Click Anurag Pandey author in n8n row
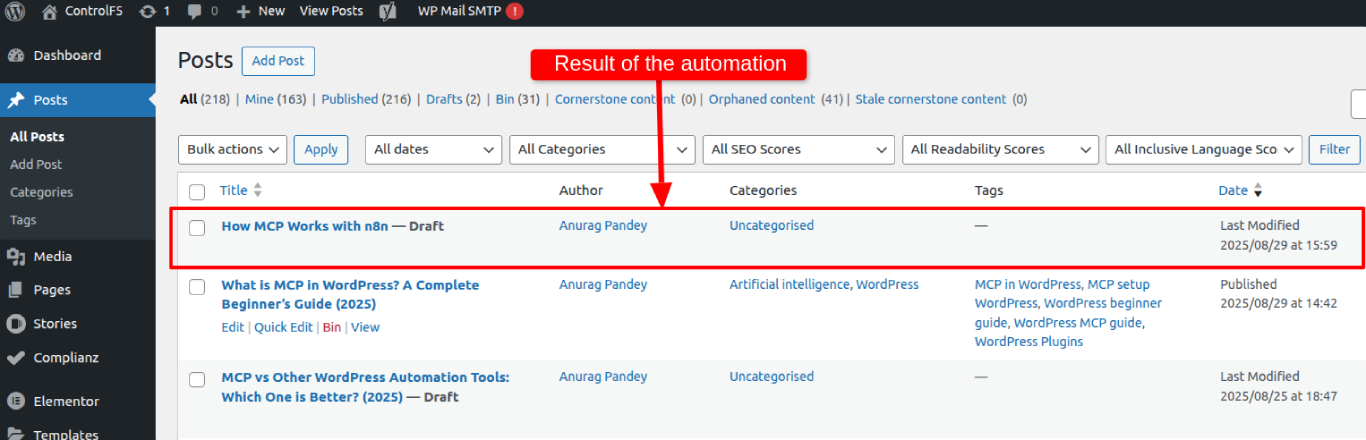Image resolution: width=1366 pixels, height=440 pixels. 603,226
